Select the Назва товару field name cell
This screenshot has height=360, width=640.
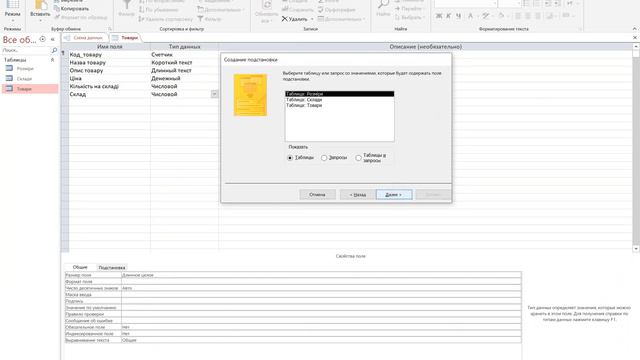click(109, 62)
